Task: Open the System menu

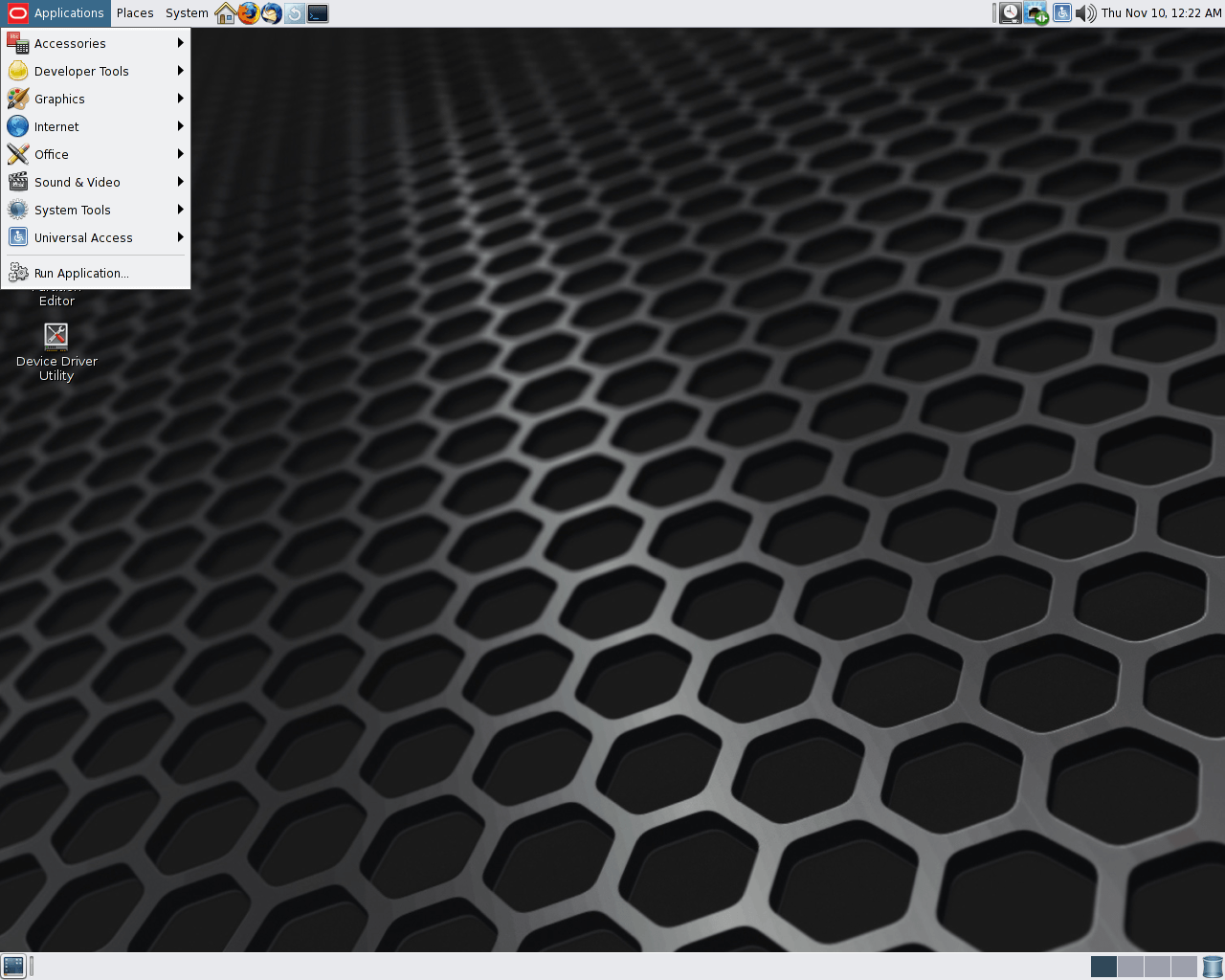Action: (x=187, y=13)
